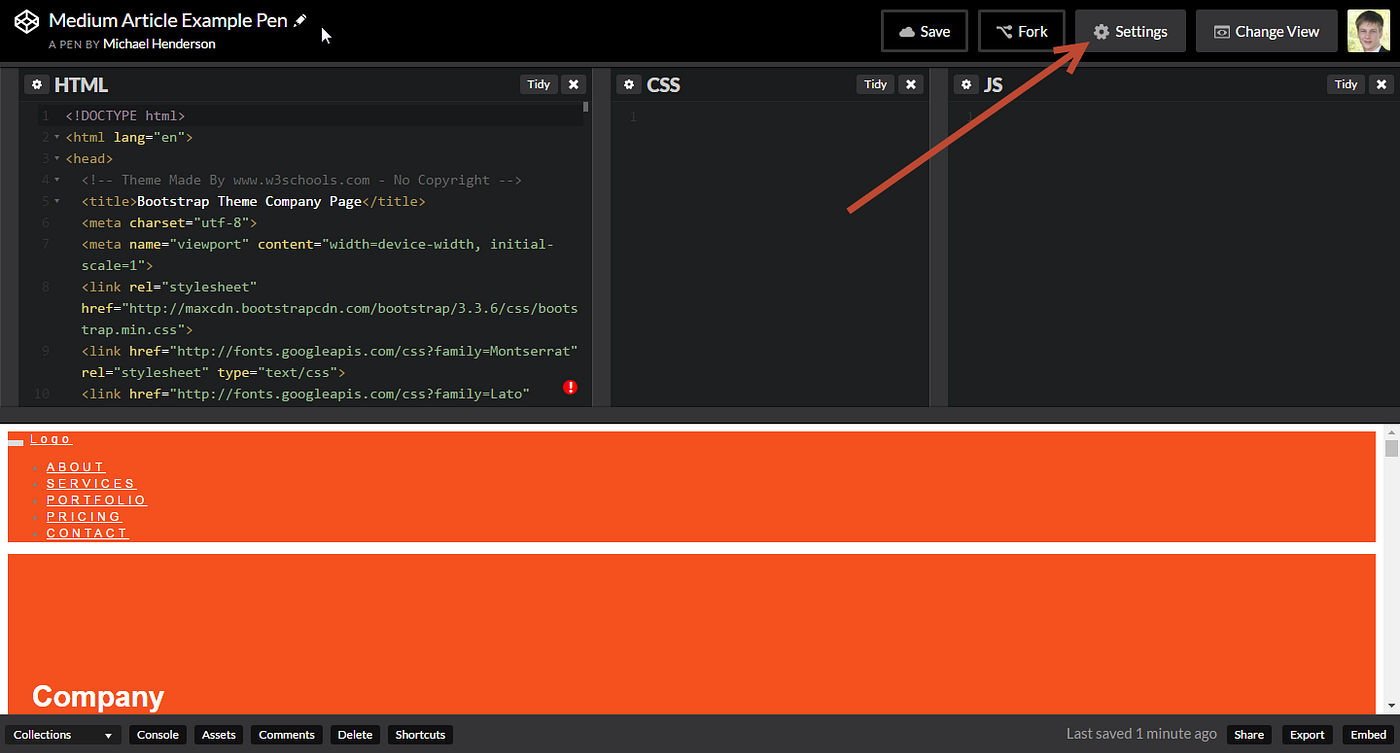
Task: Open the Shortcuts panel from the footer
Action: (419, 734)
